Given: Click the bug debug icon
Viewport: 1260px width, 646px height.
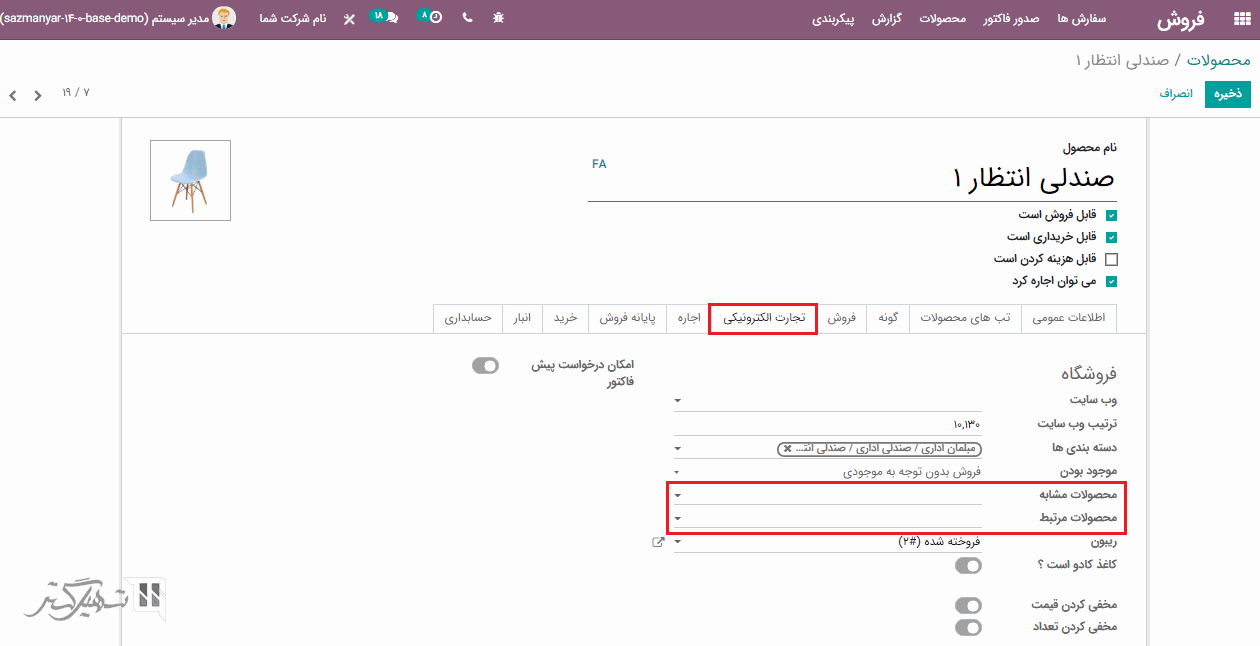Looking at the screenshot, I should tap(499, 19).
